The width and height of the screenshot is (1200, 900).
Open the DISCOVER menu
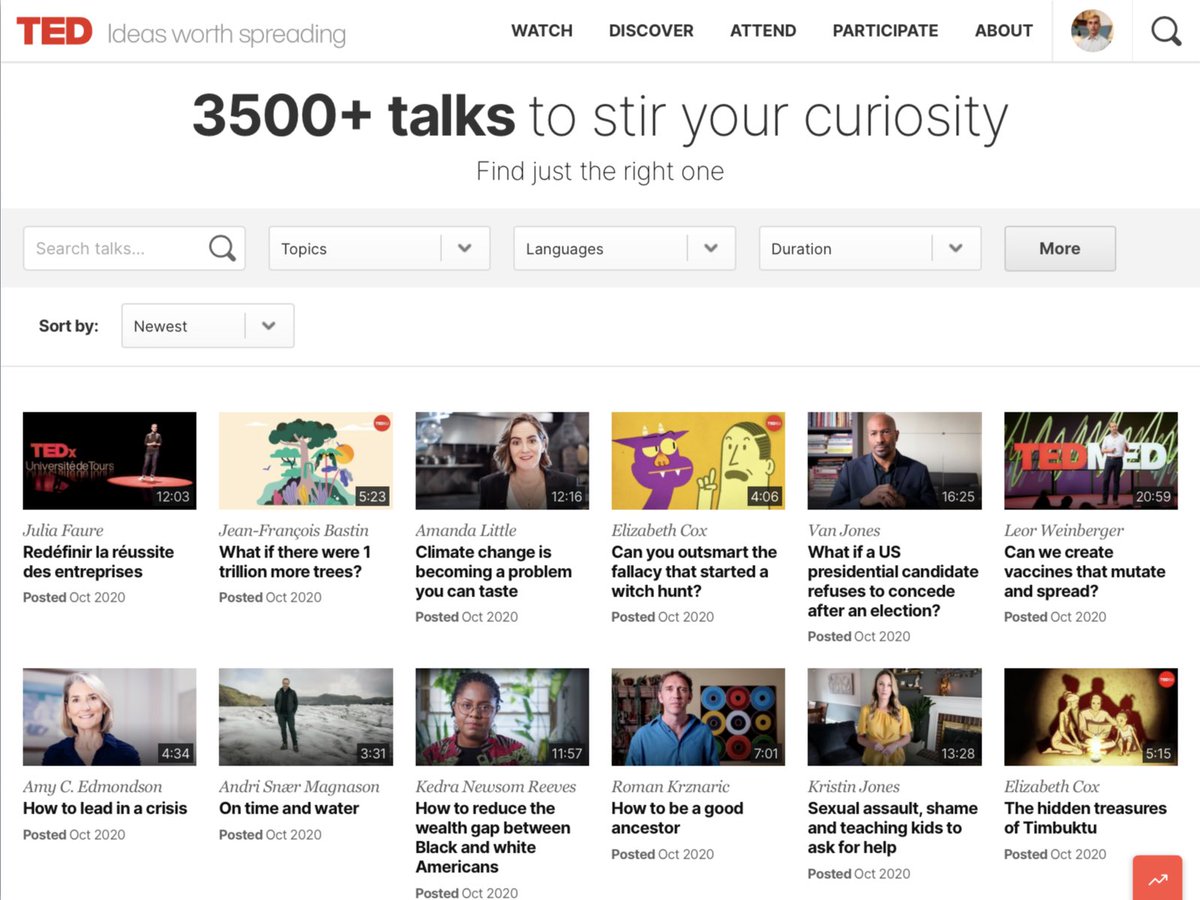(651, 31)
